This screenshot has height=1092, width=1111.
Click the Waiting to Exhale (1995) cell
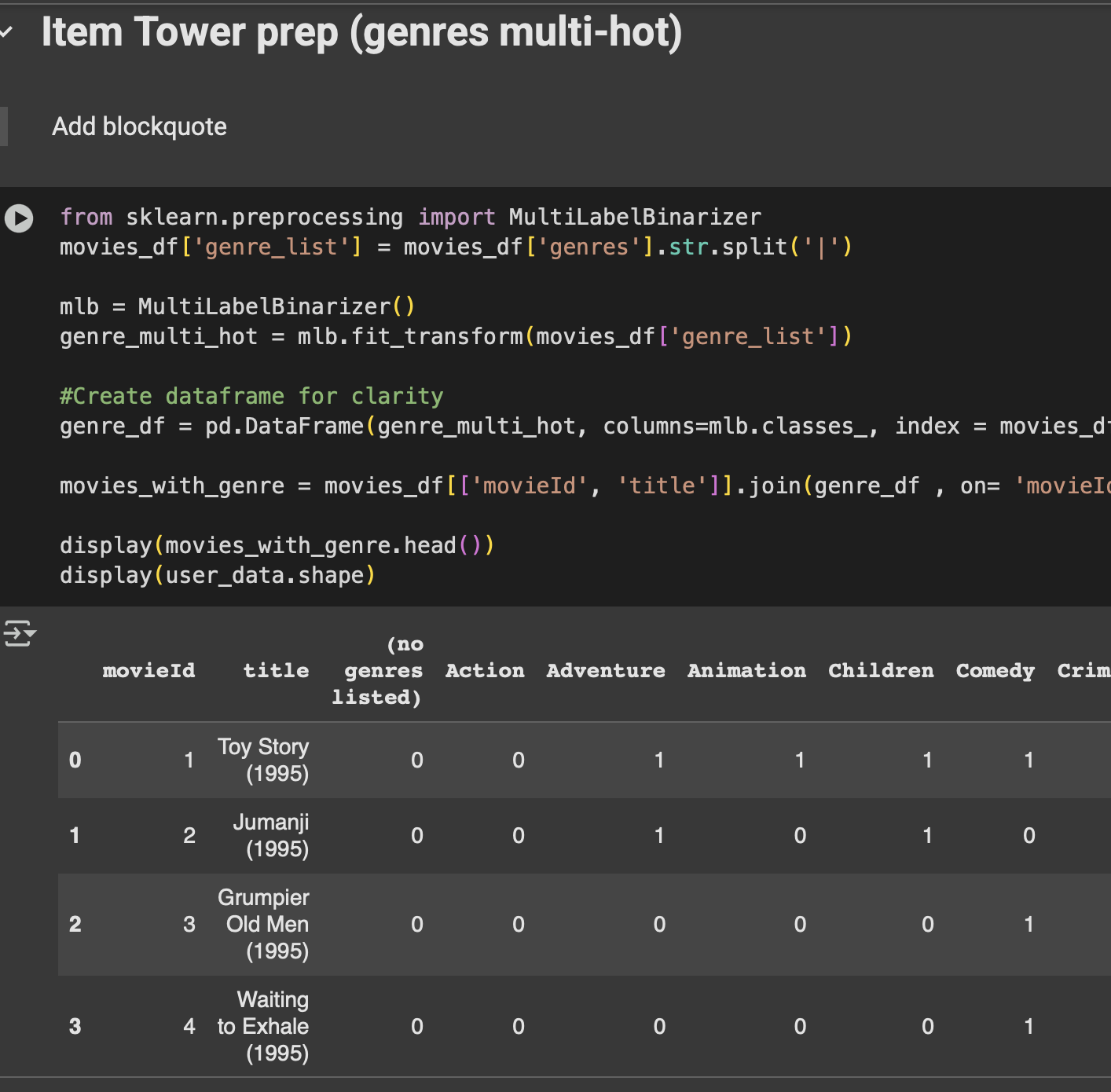(x=263, y=1026)
